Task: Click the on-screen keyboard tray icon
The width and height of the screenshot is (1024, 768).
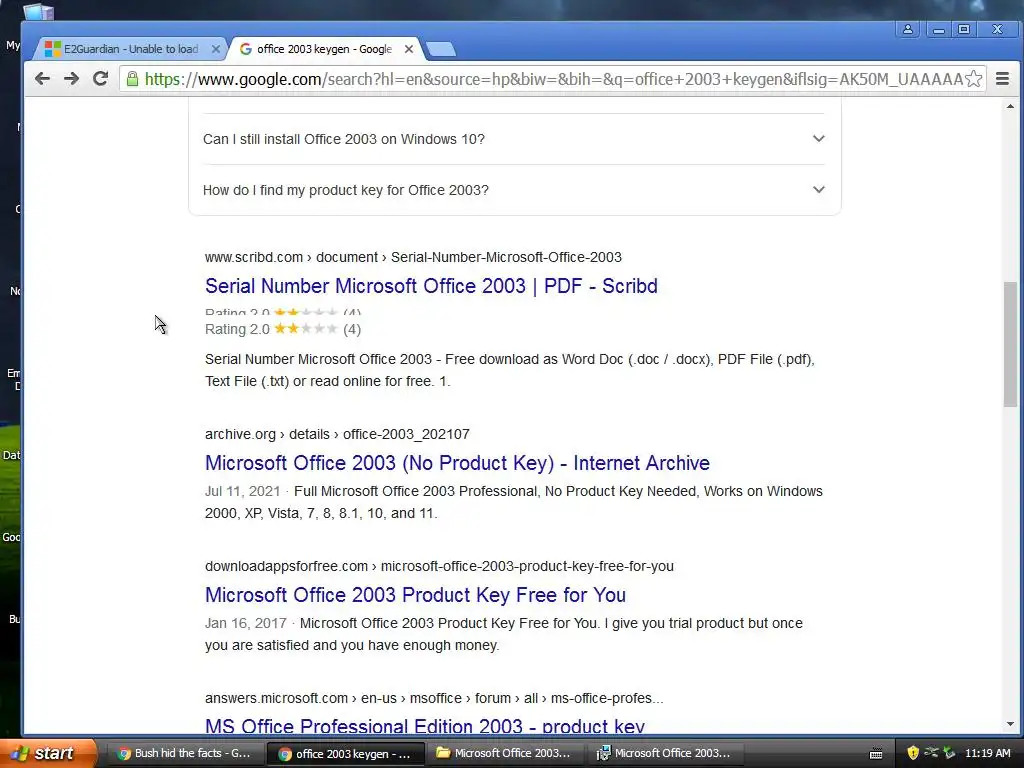Action: click(x=876, y=754)
